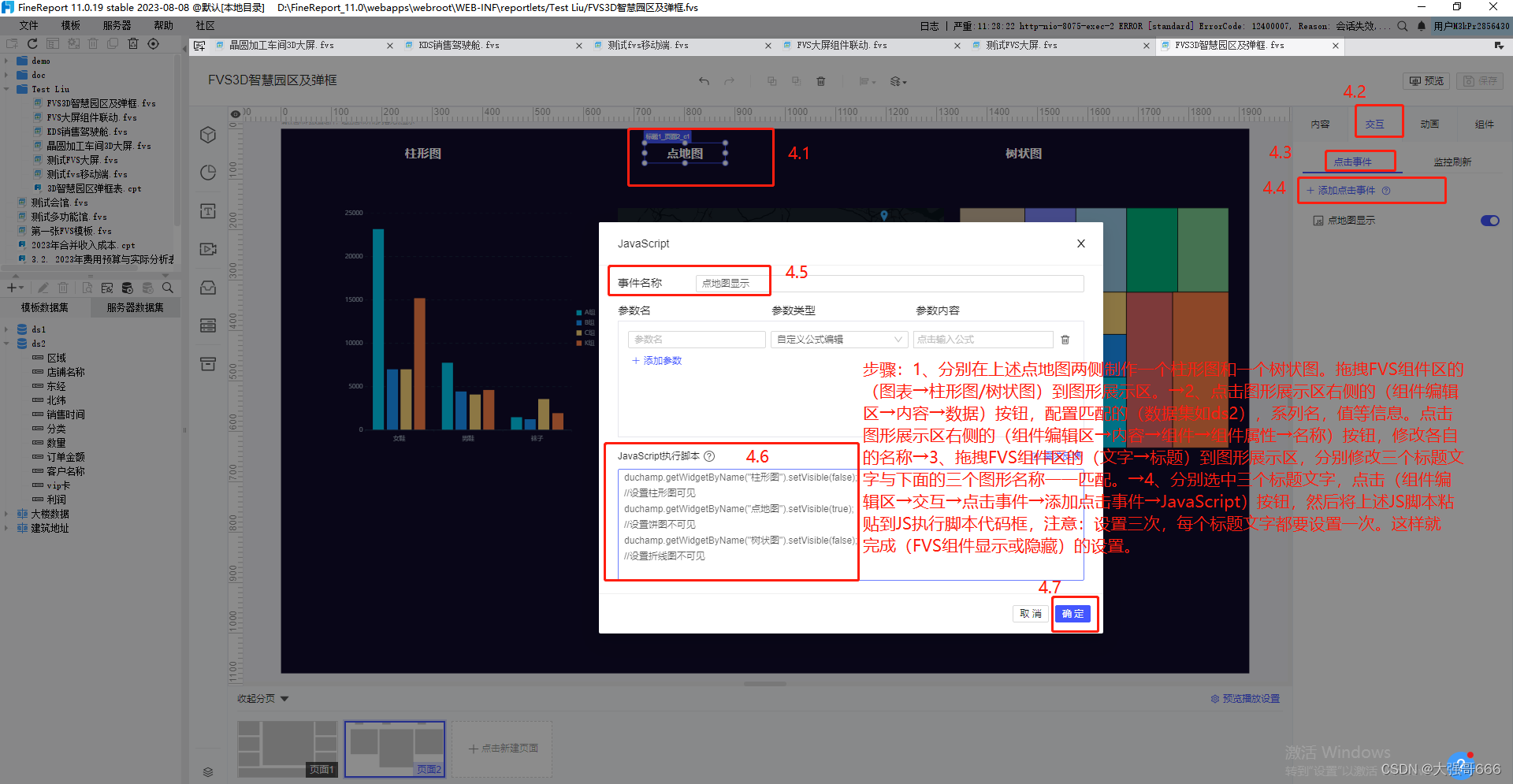Toggle the 点地图显示 event switch
The height and width of the screenshot is (784, 1513).
pyautogui.click(x=1490, y=221)
